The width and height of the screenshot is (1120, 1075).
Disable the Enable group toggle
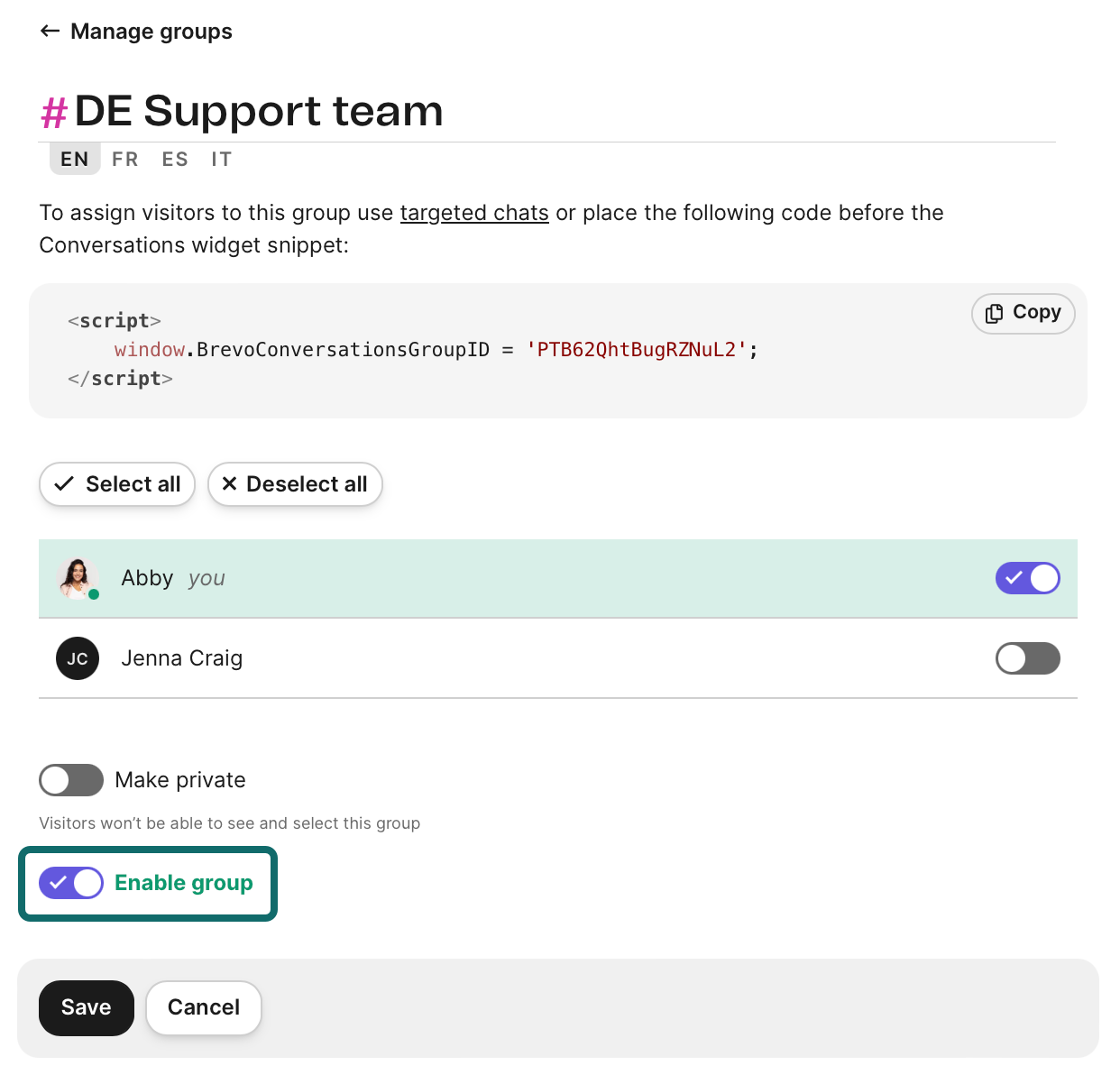coord(71,883)
